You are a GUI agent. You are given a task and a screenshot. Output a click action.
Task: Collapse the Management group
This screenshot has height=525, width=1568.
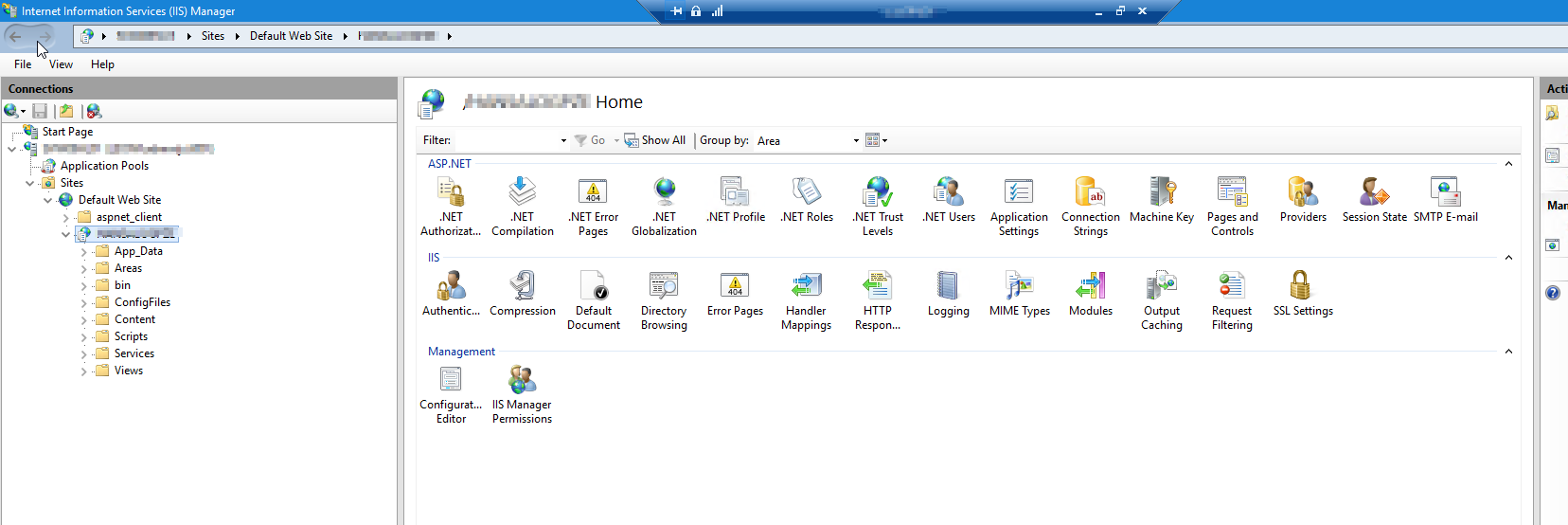1508,352
